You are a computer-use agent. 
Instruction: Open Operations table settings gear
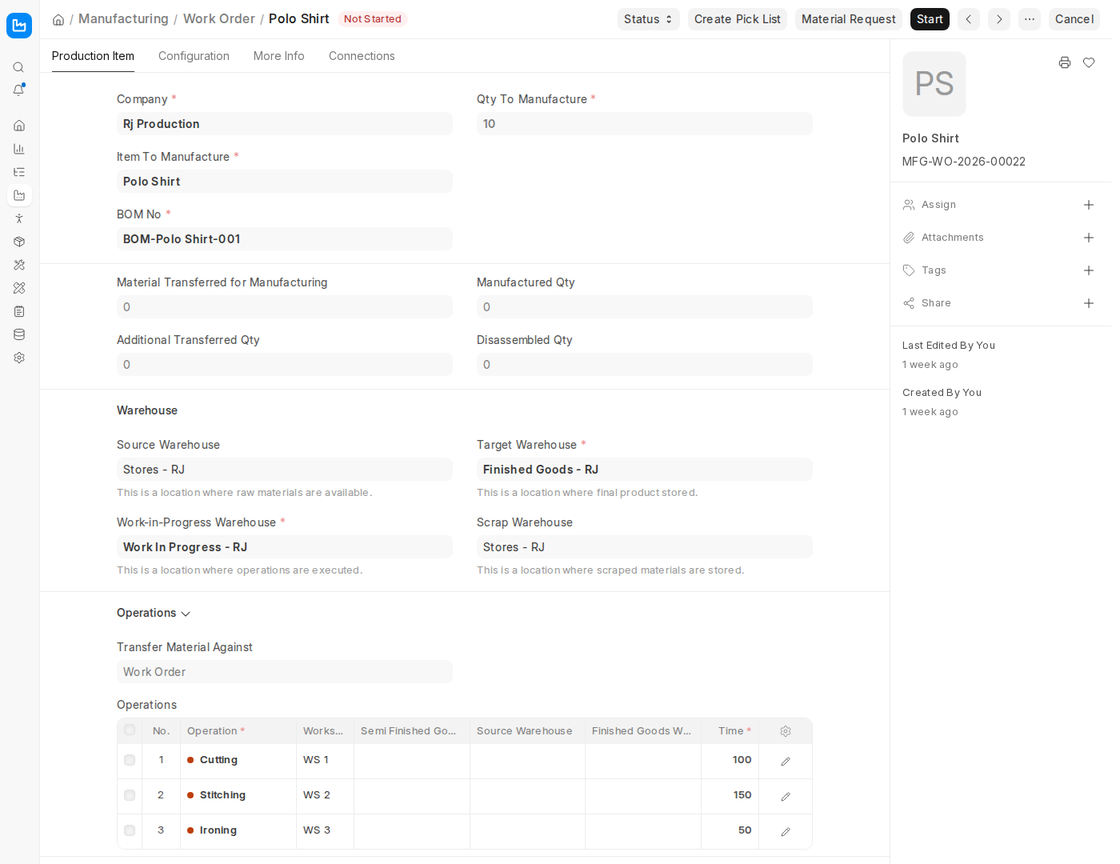(x=786, y=731)
